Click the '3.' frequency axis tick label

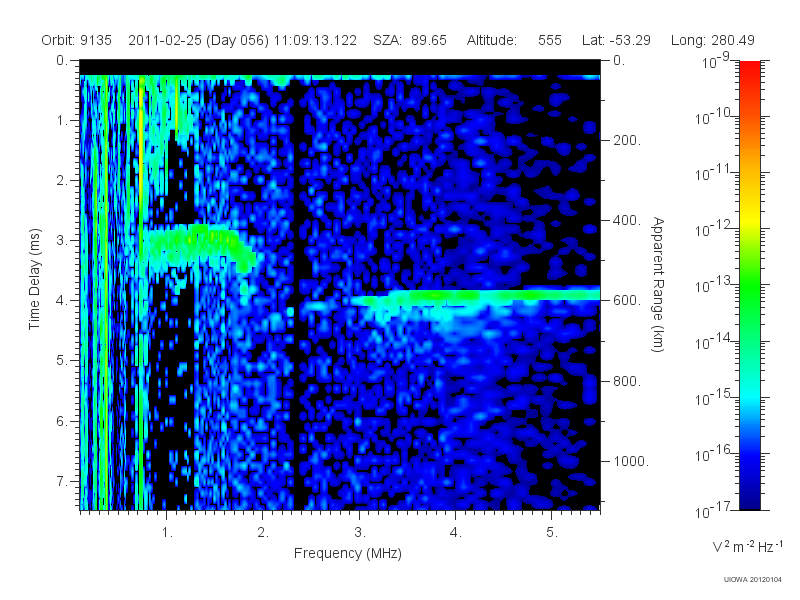pyautogui.click(x=360, y=533)
